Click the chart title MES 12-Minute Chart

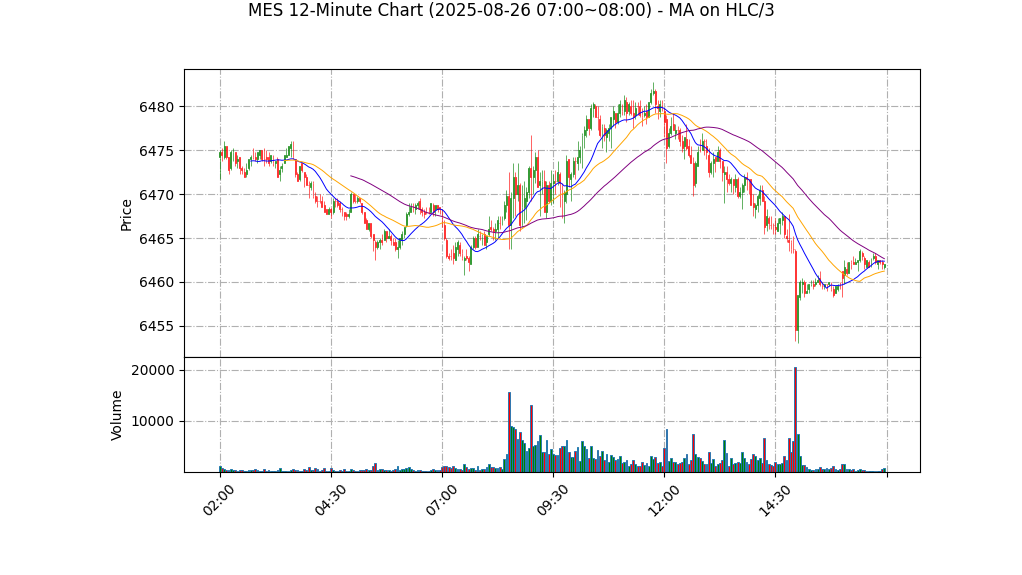[511, 10]
